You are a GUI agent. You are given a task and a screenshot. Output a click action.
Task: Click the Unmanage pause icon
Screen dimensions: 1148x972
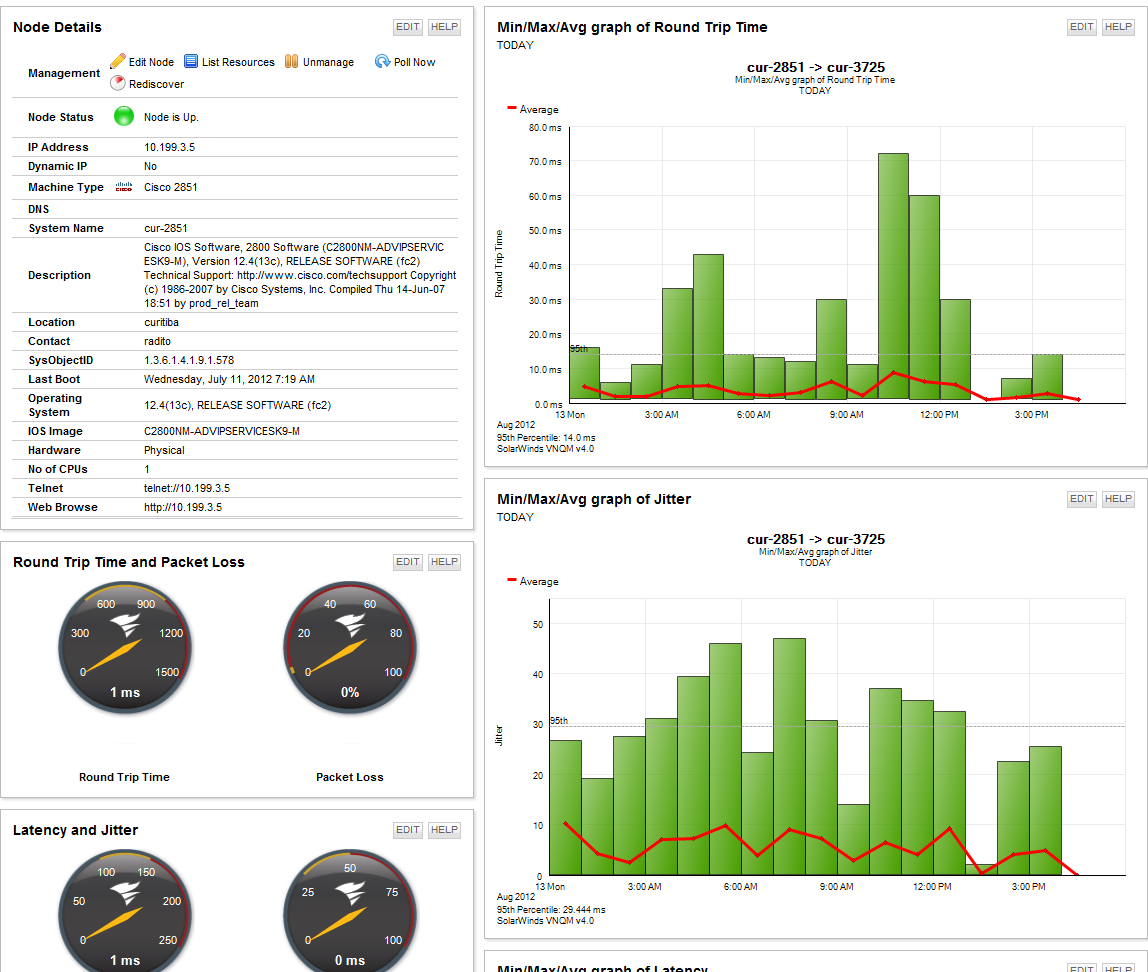[291, 61]
